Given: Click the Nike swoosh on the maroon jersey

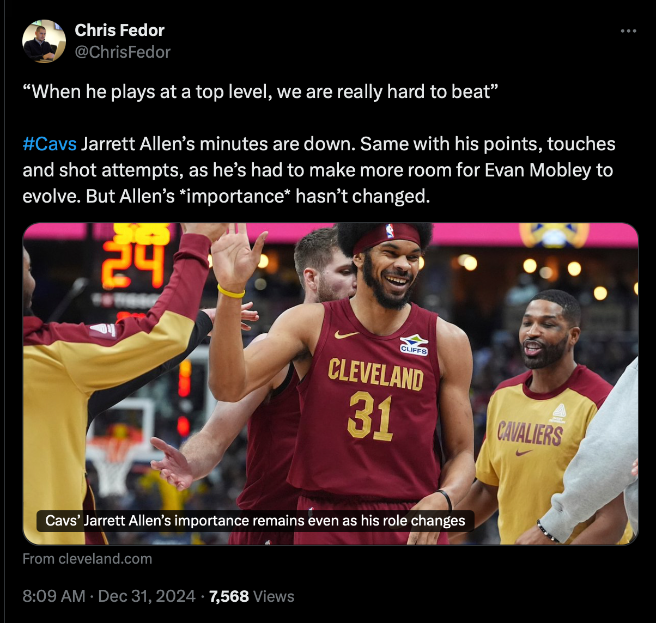Looking at the screenshot, I should coord(346,334).
